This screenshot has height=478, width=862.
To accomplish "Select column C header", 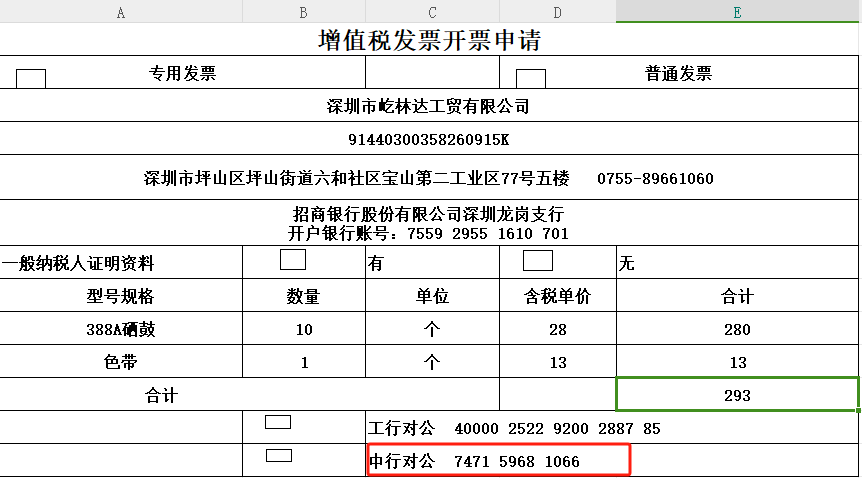I will click(432, 12).
